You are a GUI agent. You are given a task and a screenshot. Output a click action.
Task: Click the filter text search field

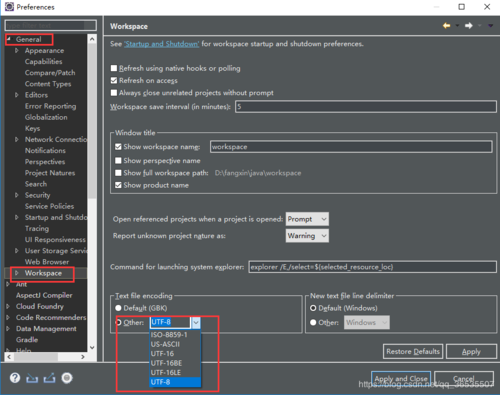(x=51, y=25)
